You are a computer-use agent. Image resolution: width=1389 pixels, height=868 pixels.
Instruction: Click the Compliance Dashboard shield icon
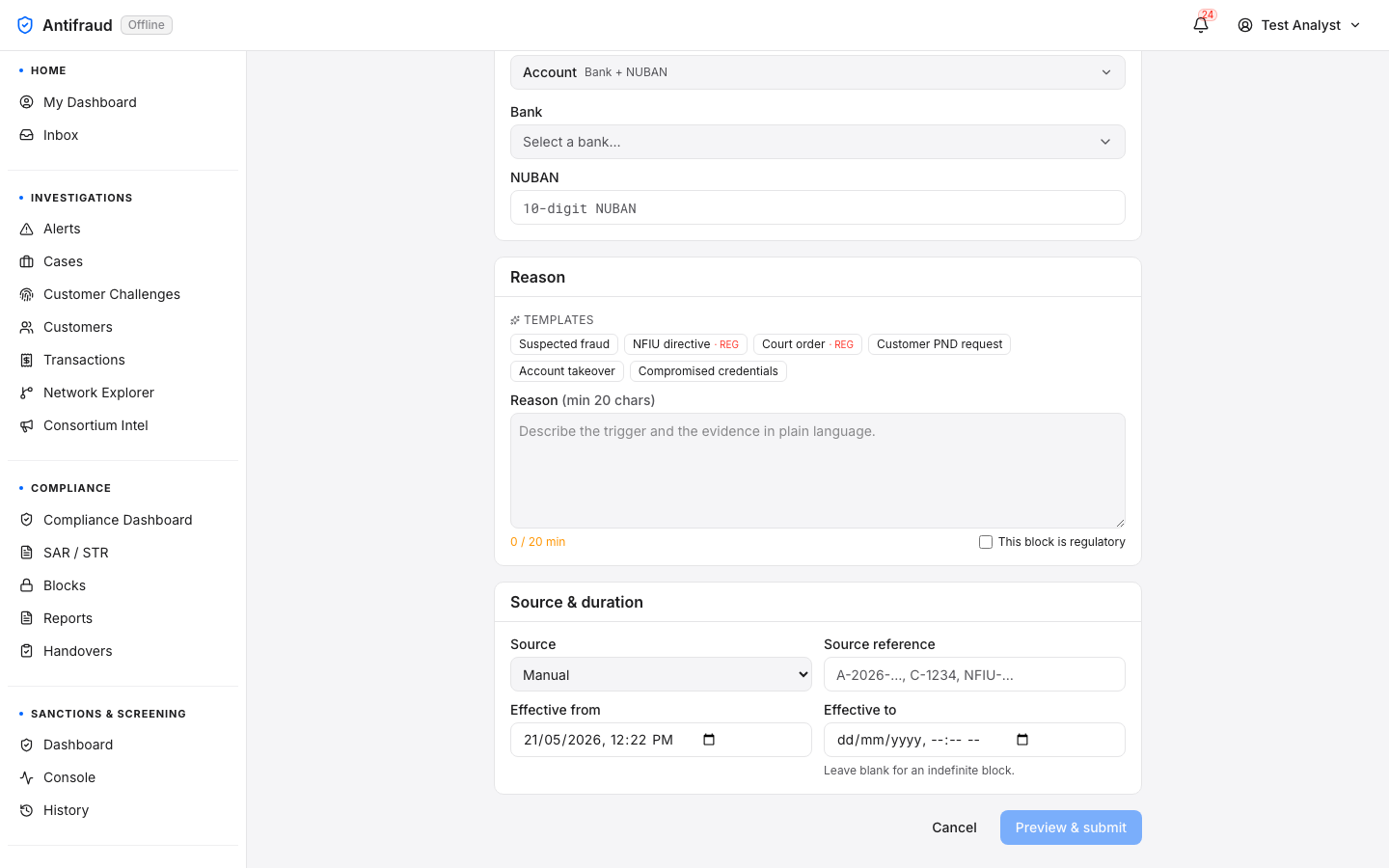[x=27, y=520]
